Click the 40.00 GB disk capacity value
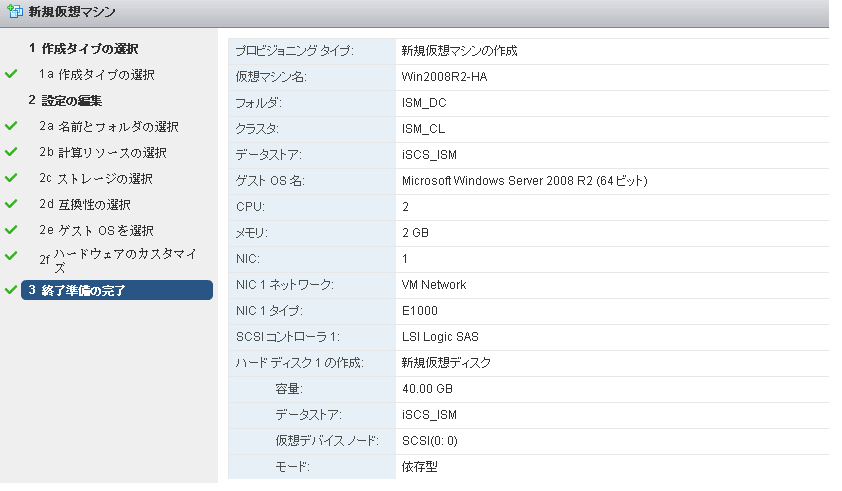 tap(427, 388)
